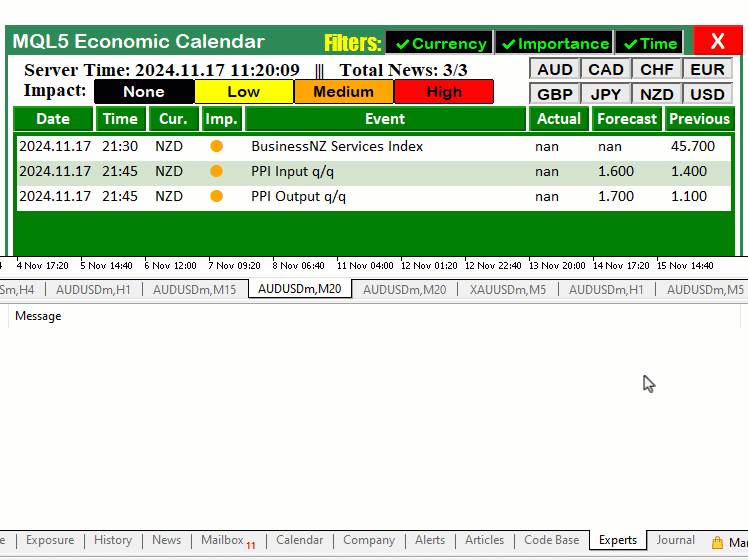Screen dimensions: 748x560
Task: Open the Articles tab
Action: (484, 540)
